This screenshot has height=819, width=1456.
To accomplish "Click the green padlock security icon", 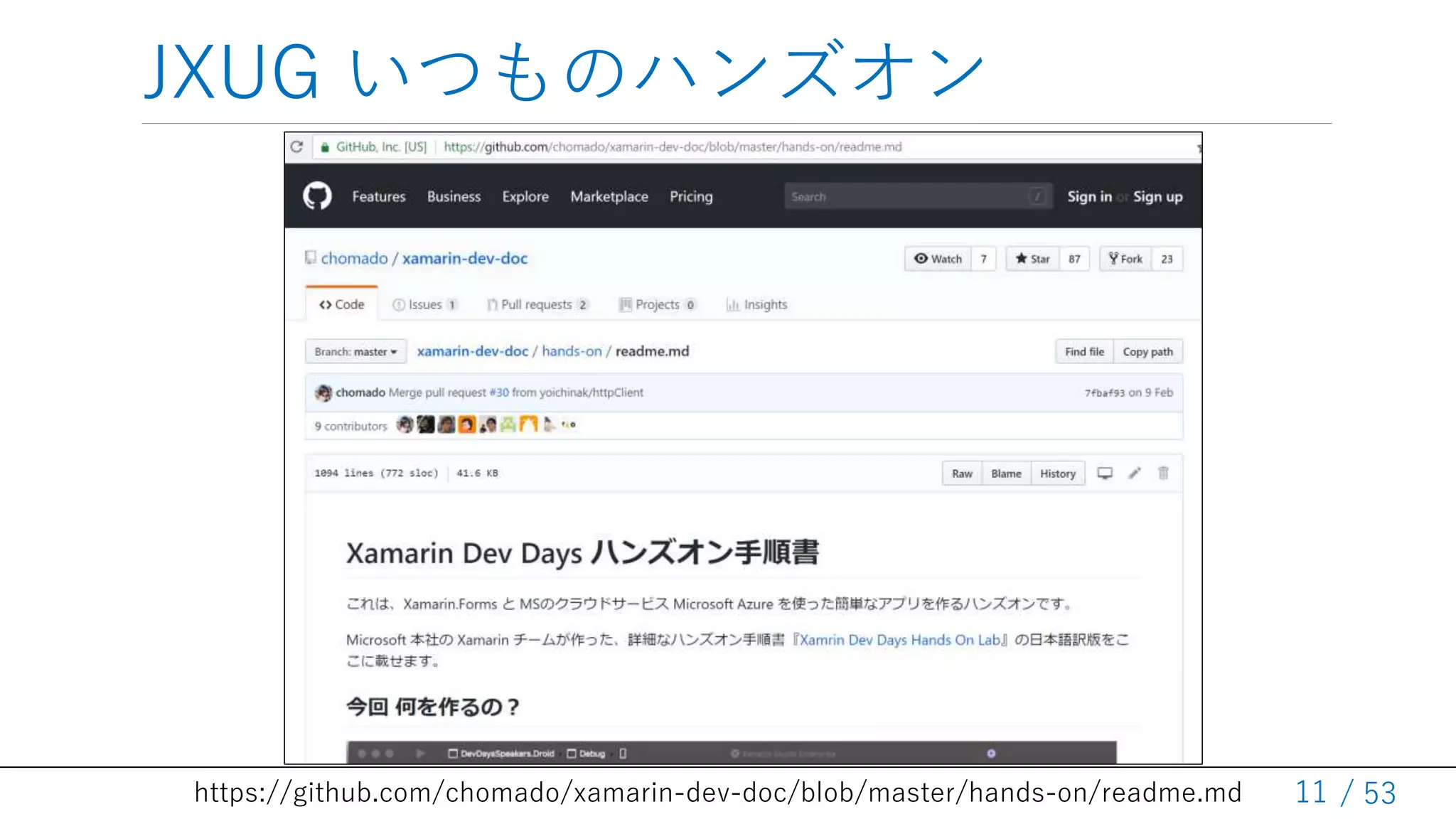I will pos(325,147).
